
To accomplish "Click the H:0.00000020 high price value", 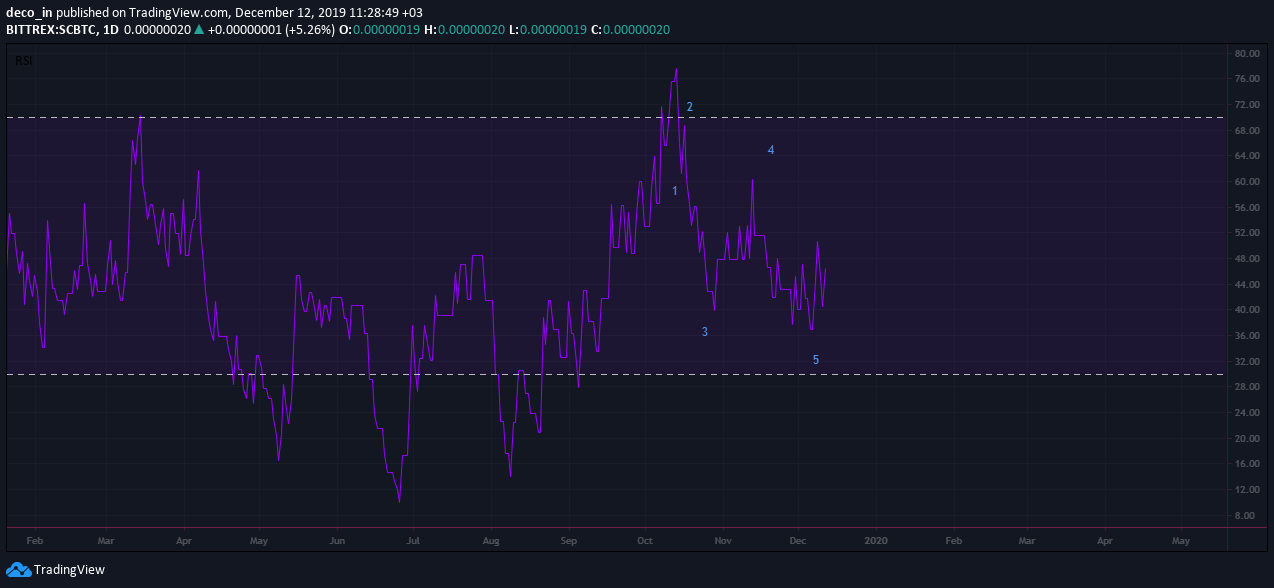I will 463,30.
